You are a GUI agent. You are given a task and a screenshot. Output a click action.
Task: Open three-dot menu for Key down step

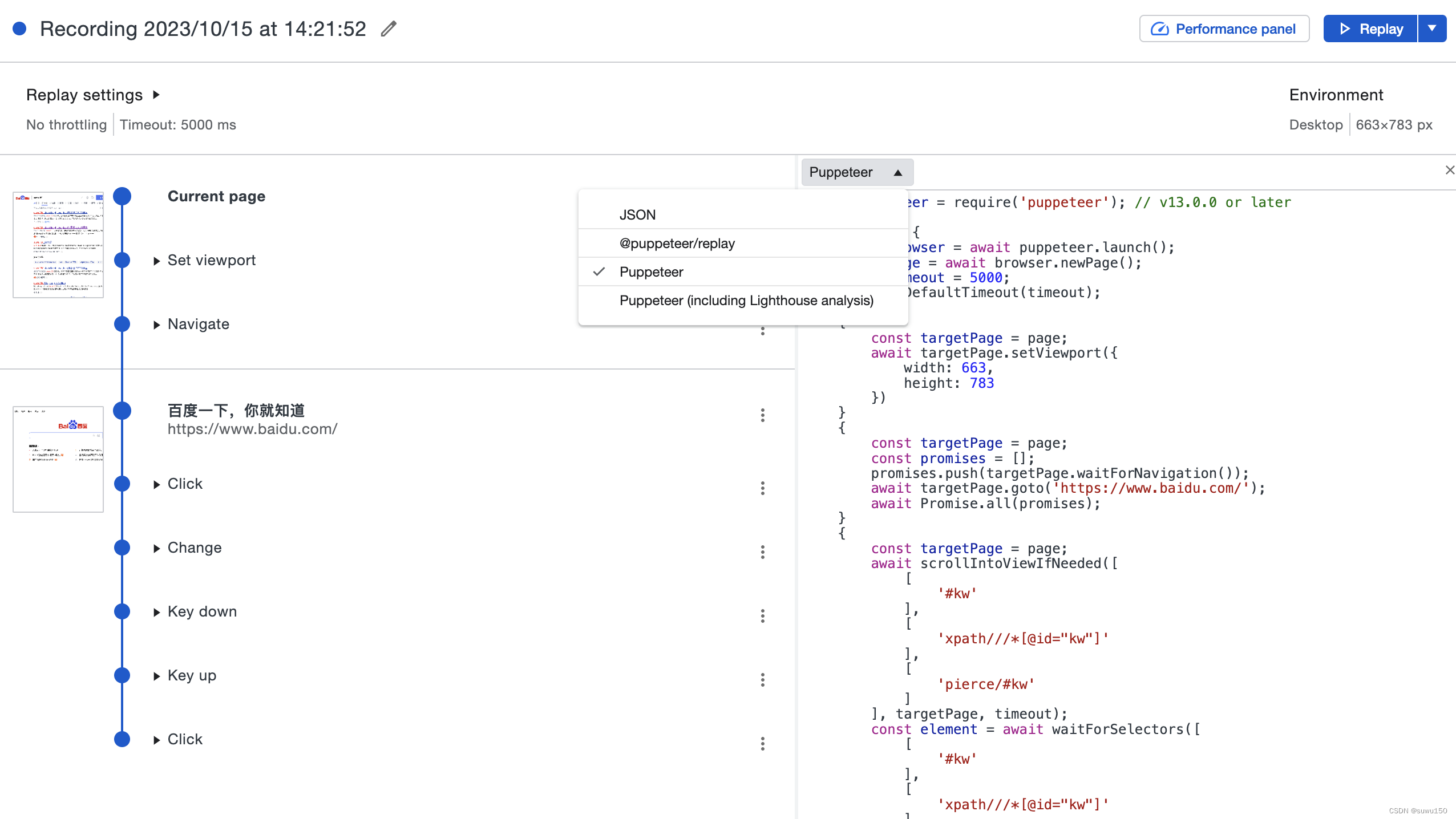pyautogui.click(x=762, y=616)
